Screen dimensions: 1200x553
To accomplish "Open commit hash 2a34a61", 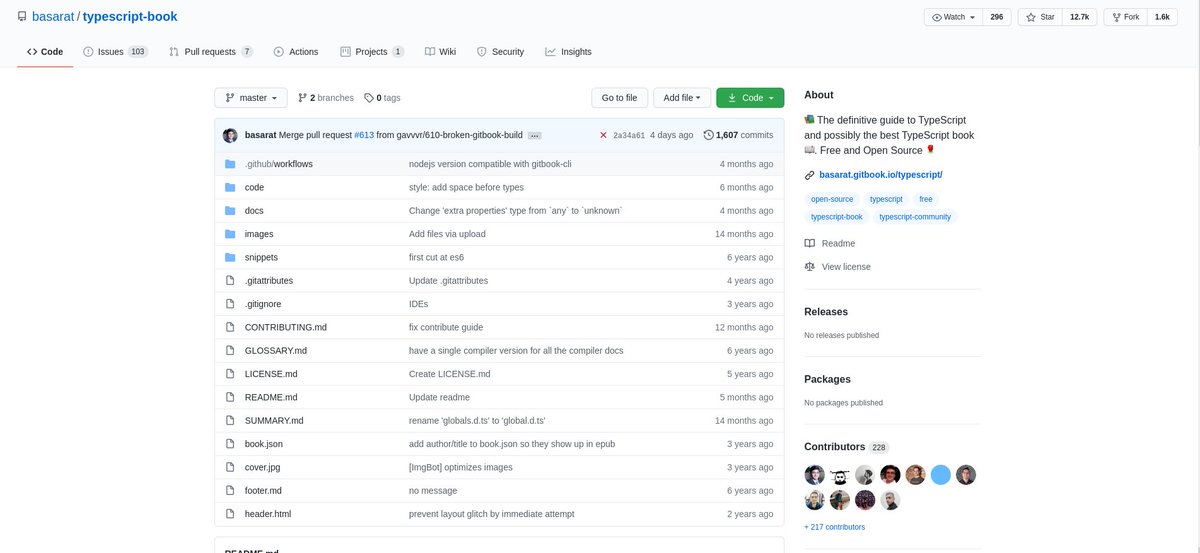I will point(629,135).
